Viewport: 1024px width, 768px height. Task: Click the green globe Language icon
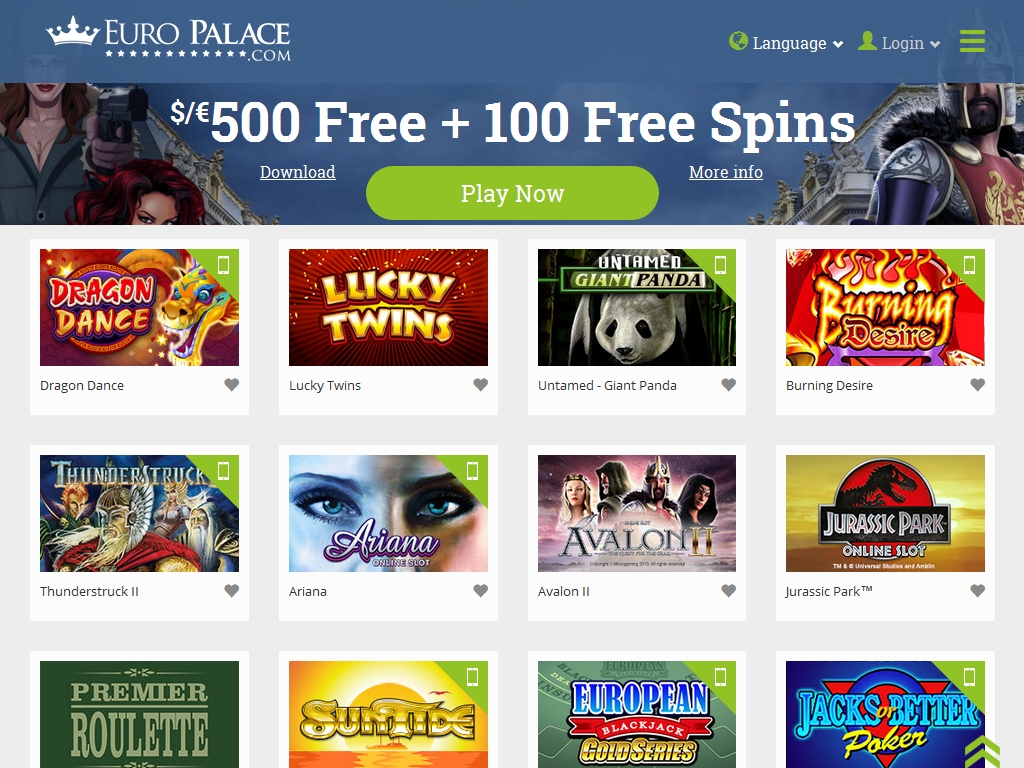coord(738,41)
